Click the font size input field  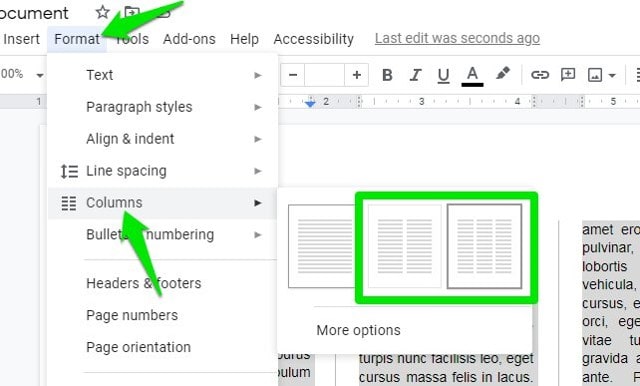pyautogui.click(x=324, y=75)
